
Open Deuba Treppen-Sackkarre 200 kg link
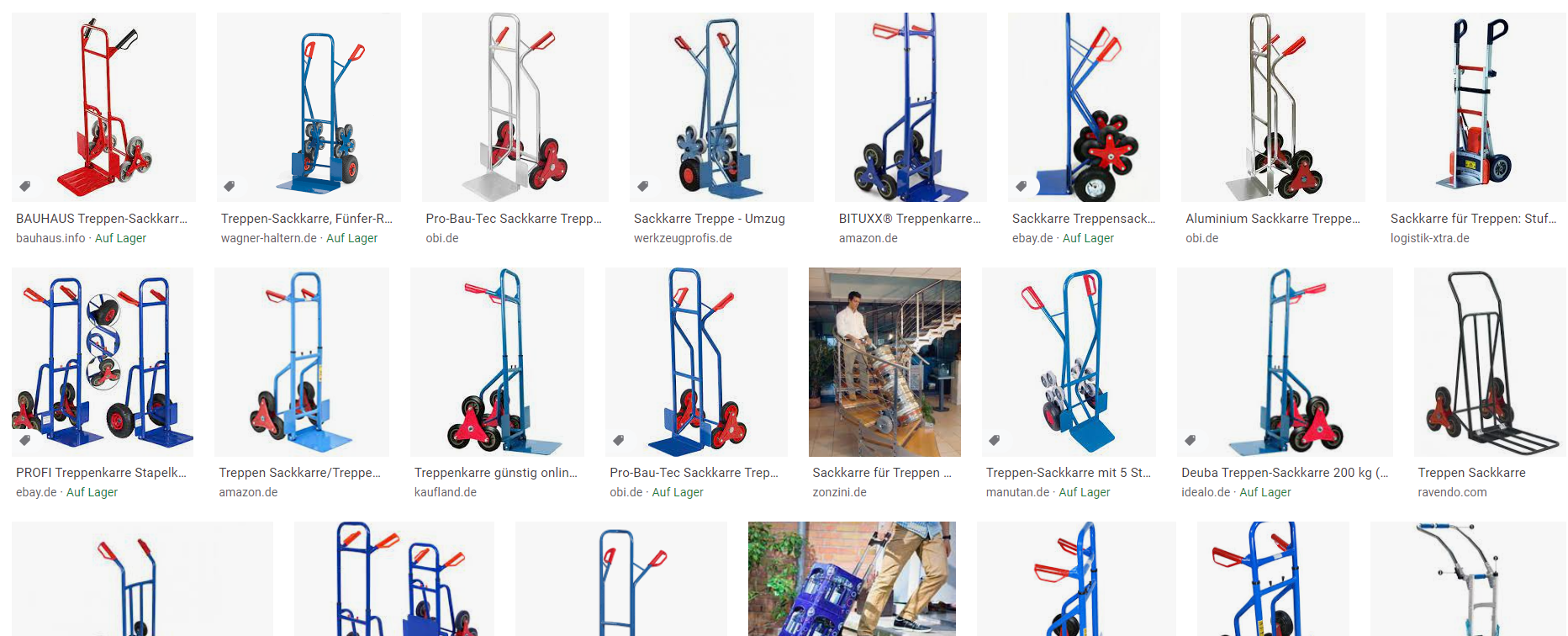pos(1285,473)
